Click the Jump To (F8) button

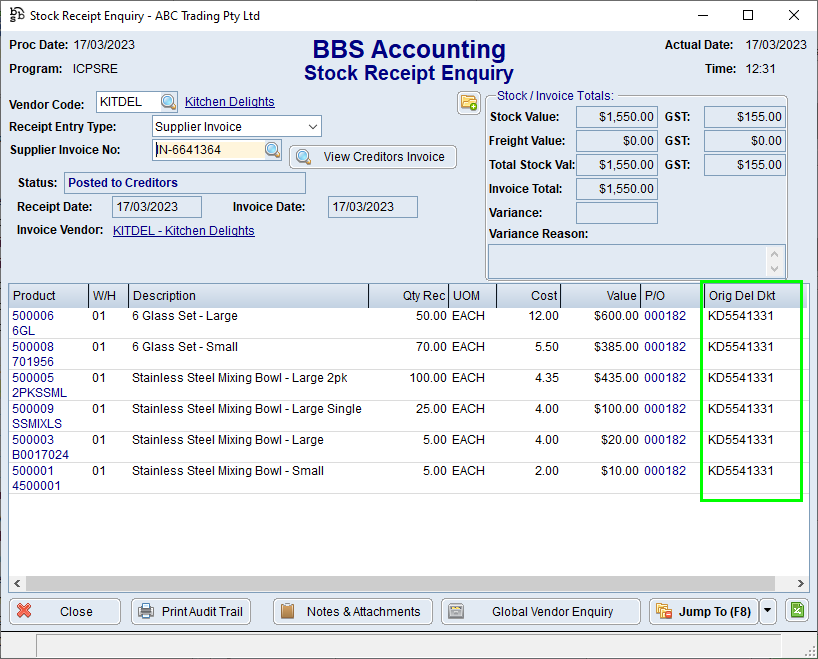pyautogui.click(x=702, y=611)
